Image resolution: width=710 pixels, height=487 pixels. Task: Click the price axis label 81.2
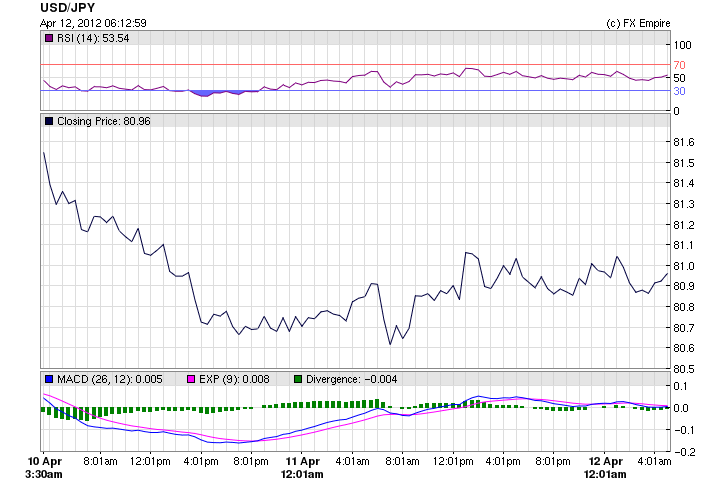click(x=684, y=225)
